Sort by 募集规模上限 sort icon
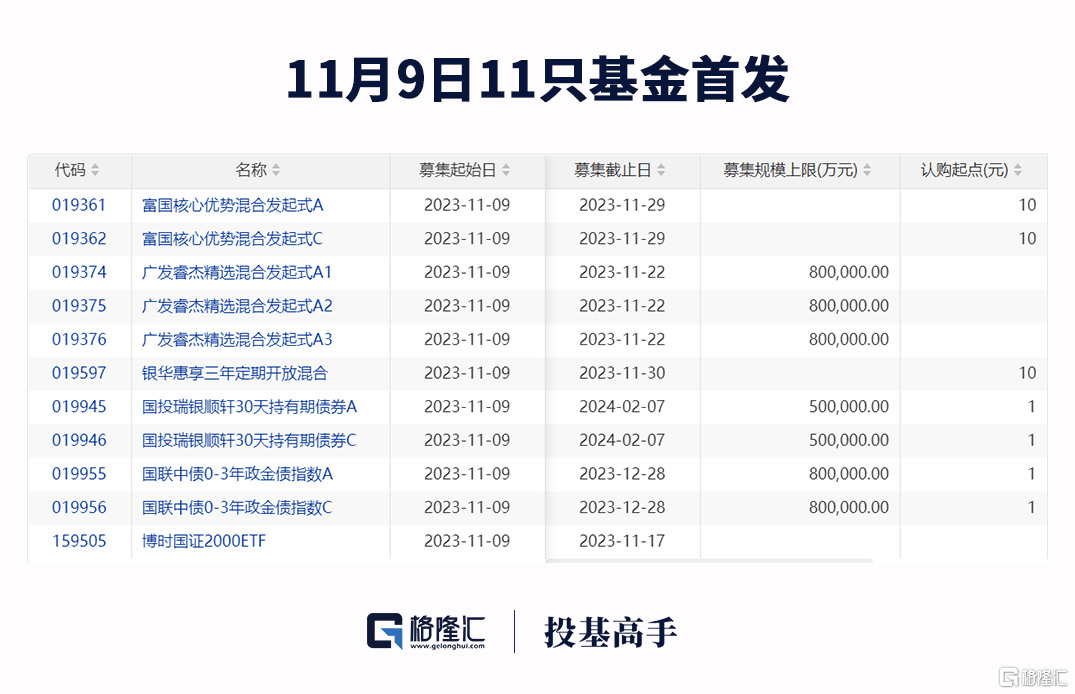This screenshot has height=694, width=1075. tap(867, 171)
